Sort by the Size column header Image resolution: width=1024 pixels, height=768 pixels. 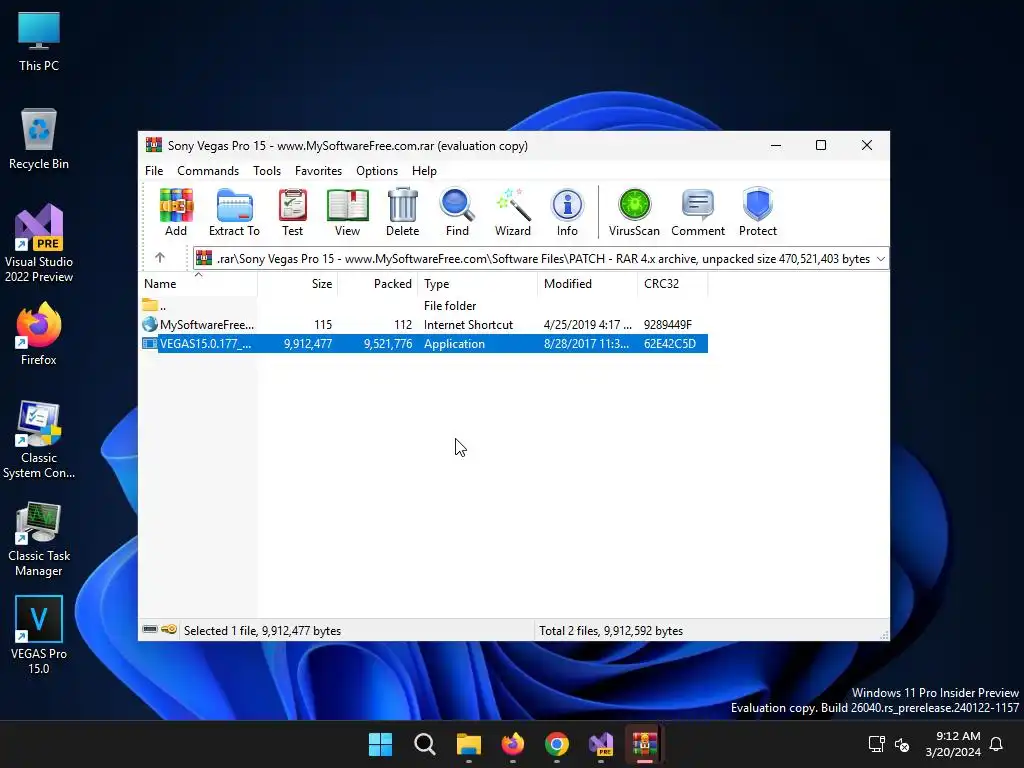298,283
